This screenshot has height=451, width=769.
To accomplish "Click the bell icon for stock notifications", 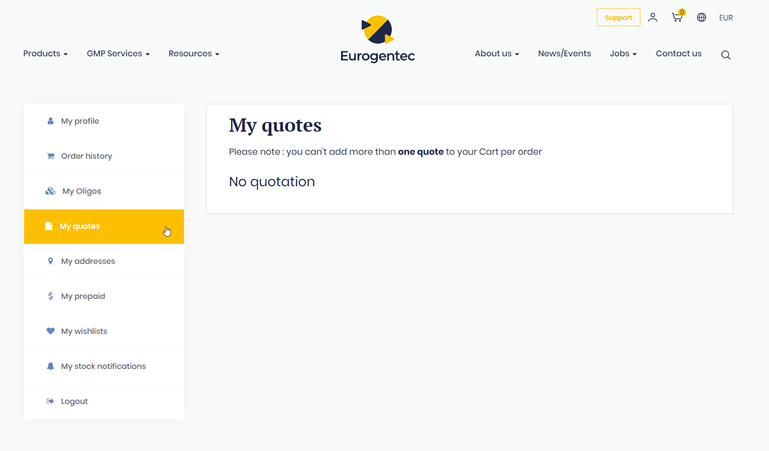I will pyautogui.click(x=51, y=366).
